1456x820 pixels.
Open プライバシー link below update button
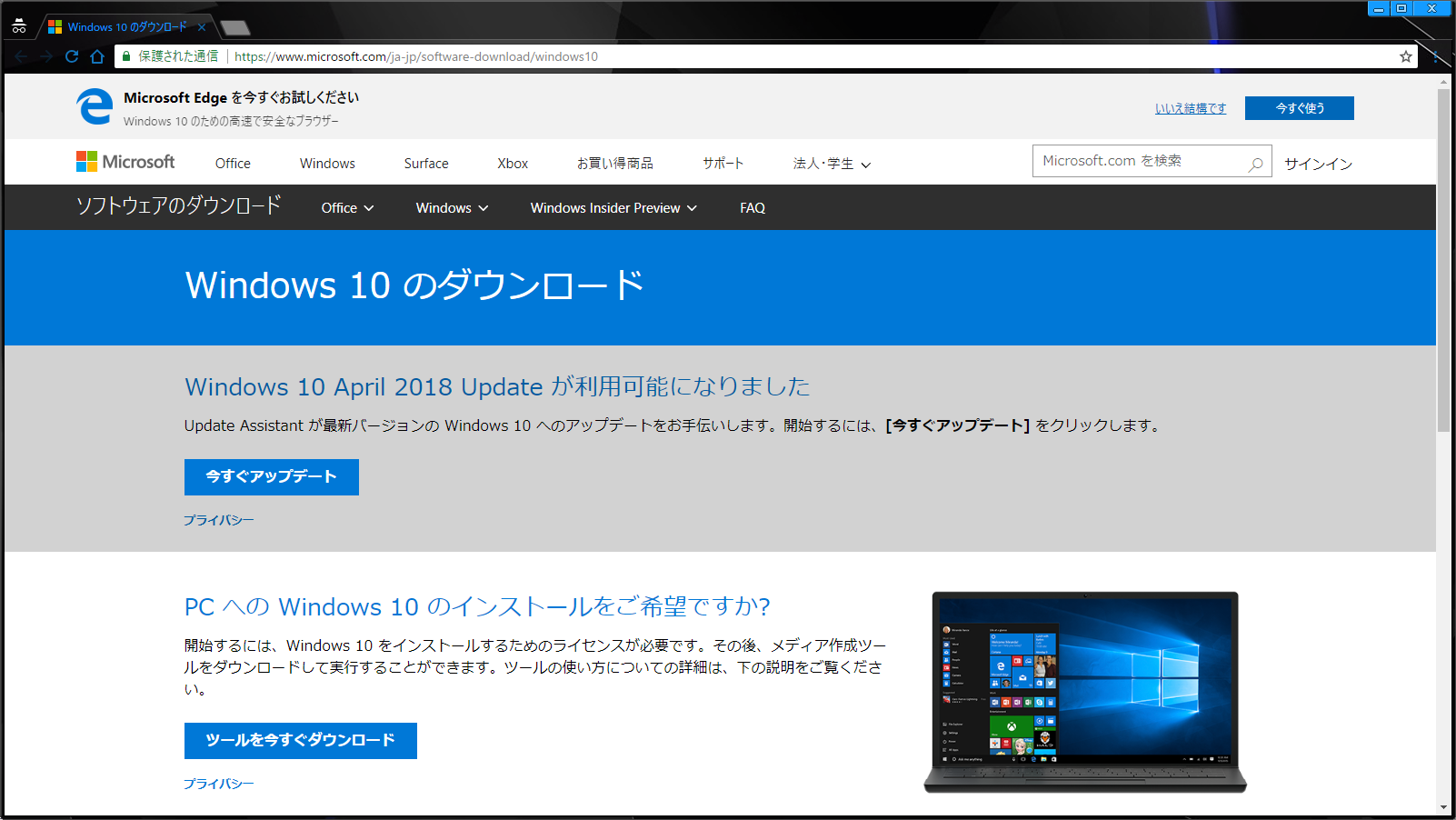[219, 520]
